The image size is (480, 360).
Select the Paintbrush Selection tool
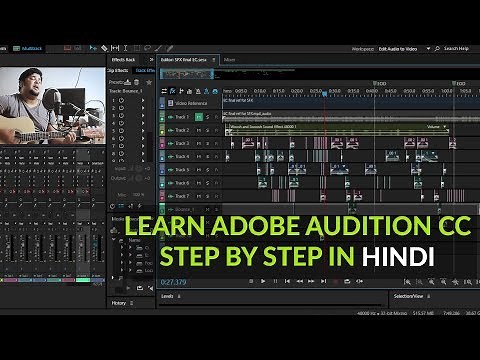(x=159, y=48)
